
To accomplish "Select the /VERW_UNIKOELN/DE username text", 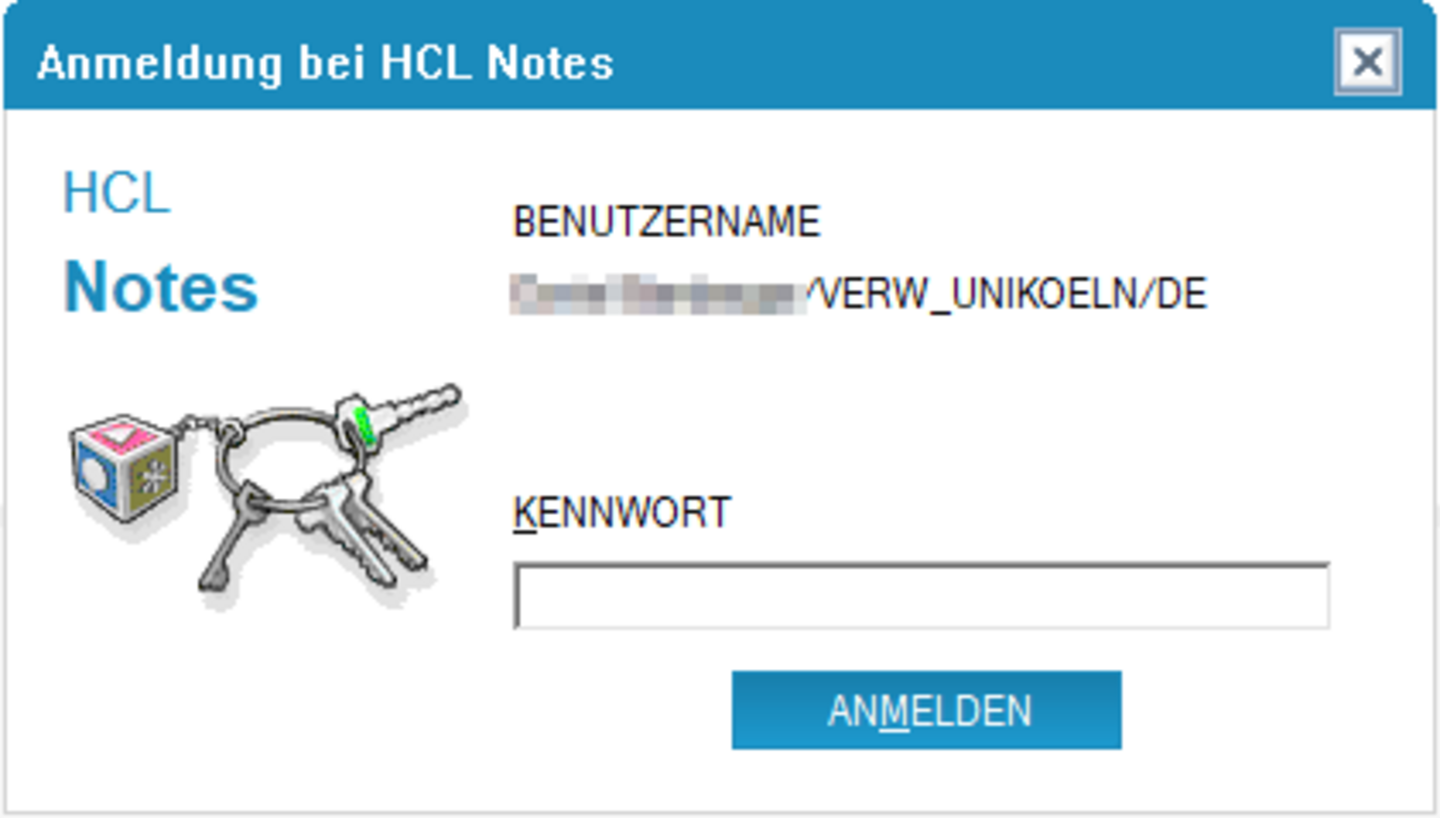I will [1007, 295].
